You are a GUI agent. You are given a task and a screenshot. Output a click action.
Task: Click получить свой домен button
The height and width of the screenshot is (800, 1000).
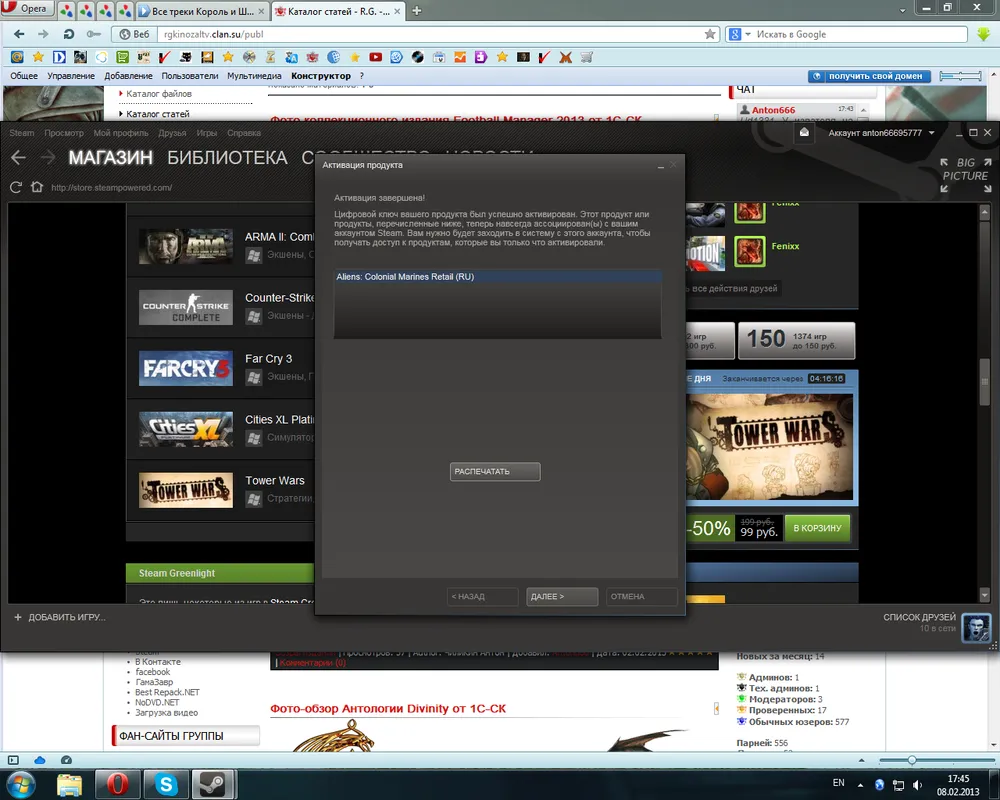click(x=869, y=76)
